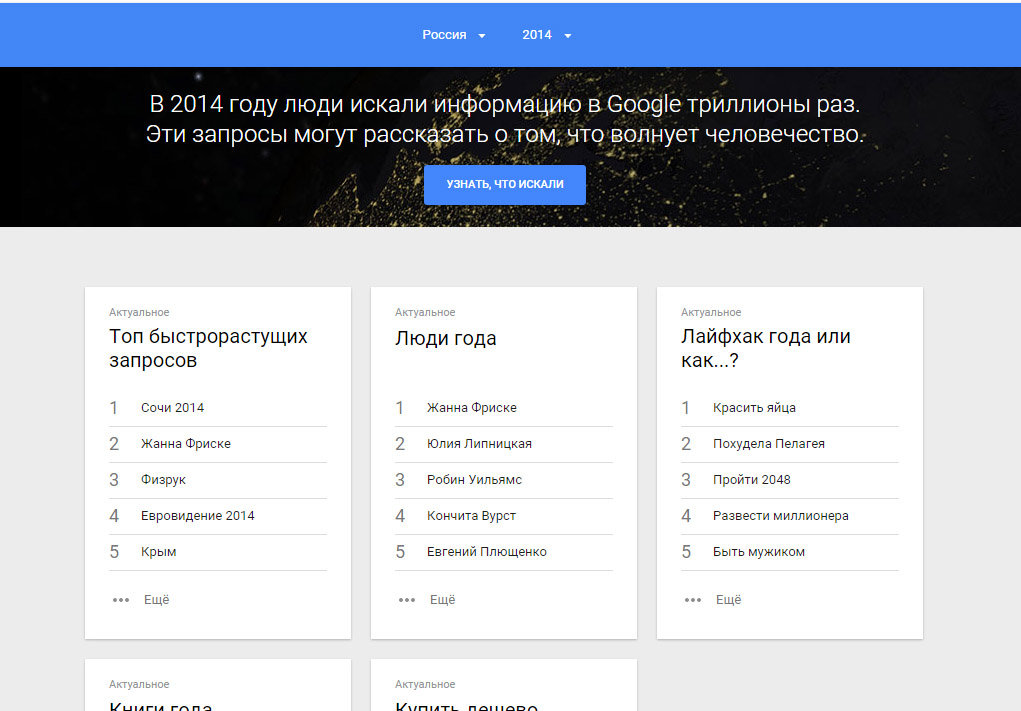Show more under Люди года via Ещё

[442, 600]
